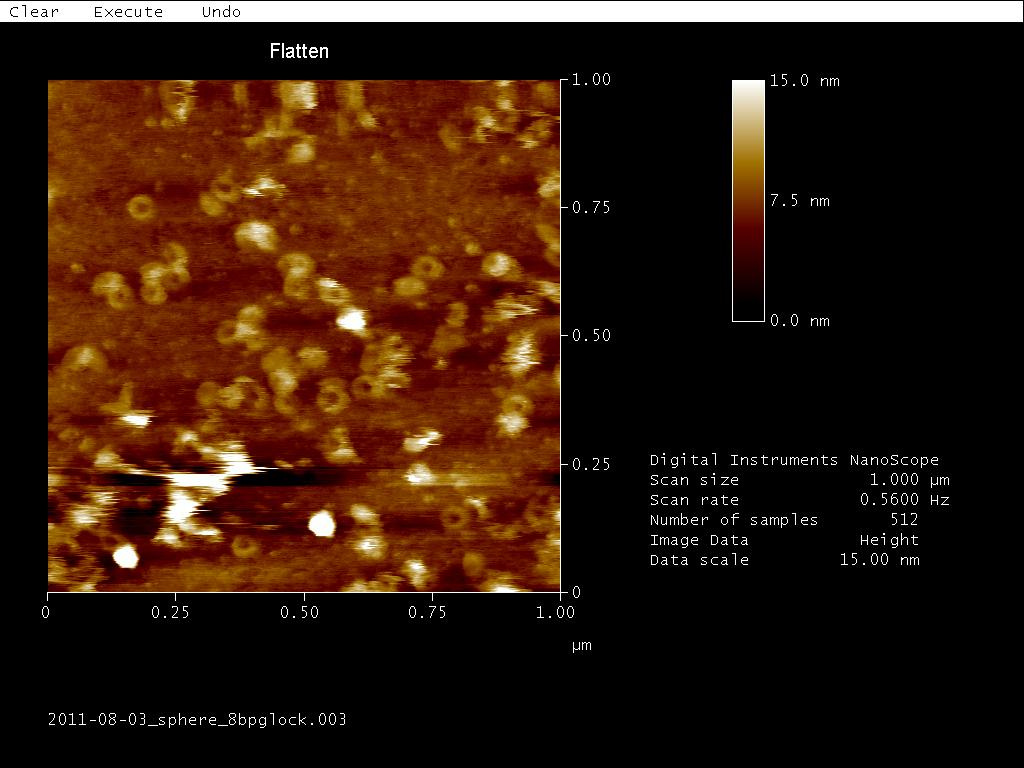Select the 15.0 nm color bar label
The width and height of the screenshot is (1024, 768).
point(804,81)
